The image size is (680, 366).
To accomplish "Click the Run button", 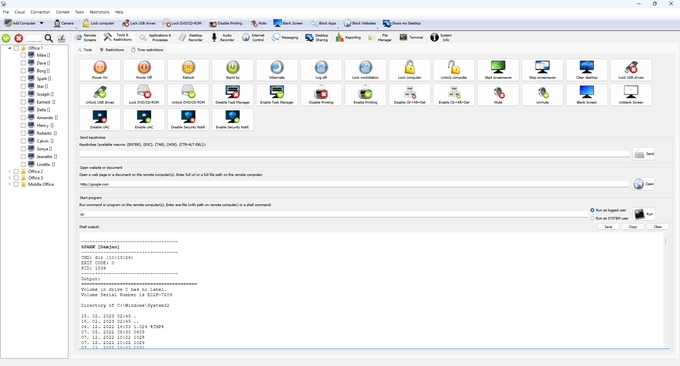I will click(644, 214).
